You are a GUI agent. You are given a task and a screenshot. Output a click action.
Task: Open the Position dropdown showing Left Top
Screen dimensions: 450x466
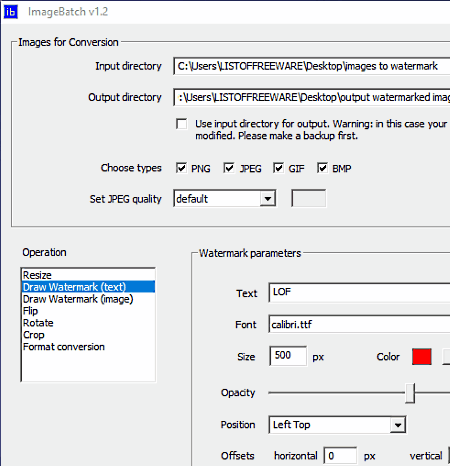[337, 425]
